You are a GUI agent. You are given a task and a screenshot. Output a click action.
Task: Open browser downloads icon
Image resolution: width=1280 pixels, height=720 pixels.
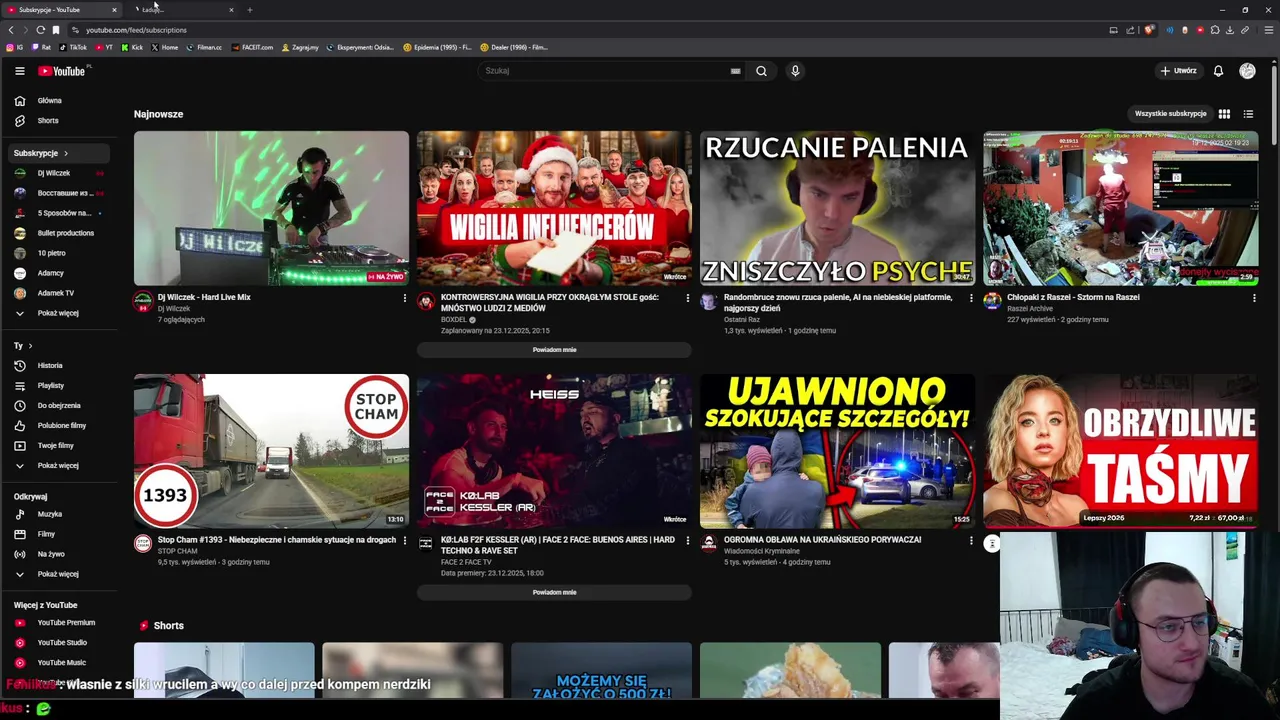pyautogui.click(x=1230, y=30)
